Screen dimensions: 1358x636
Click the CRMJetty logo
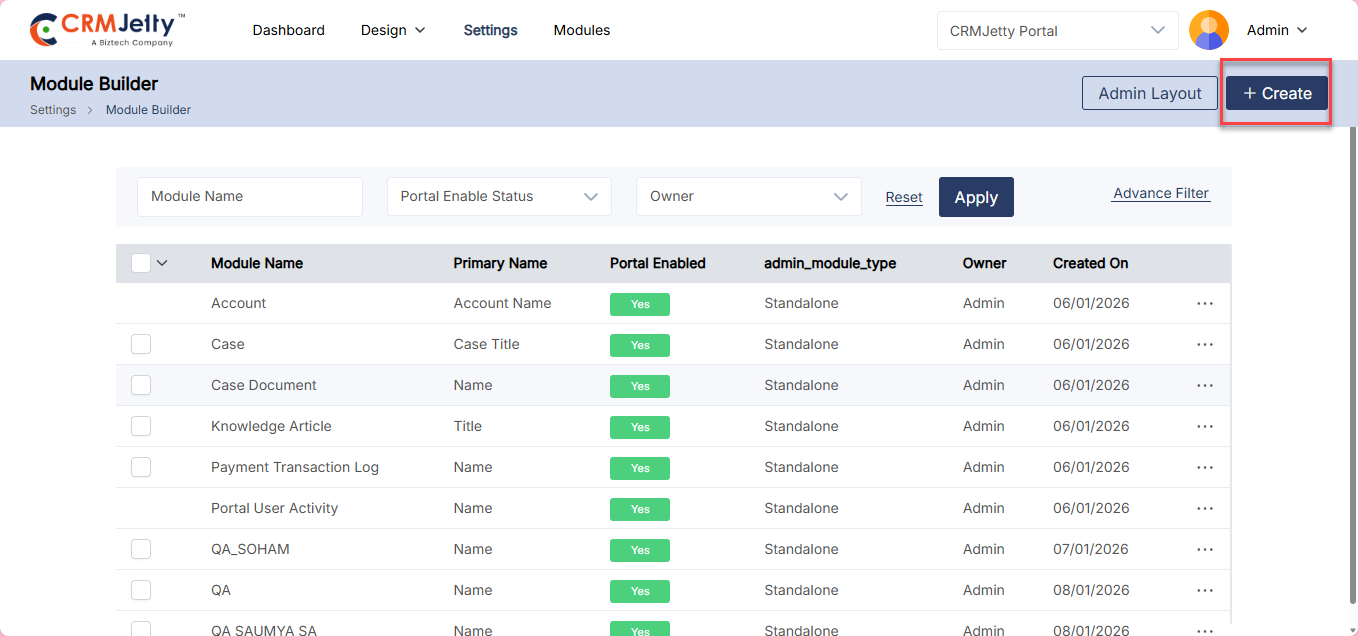pyautogui.click(x=107, y=30)
